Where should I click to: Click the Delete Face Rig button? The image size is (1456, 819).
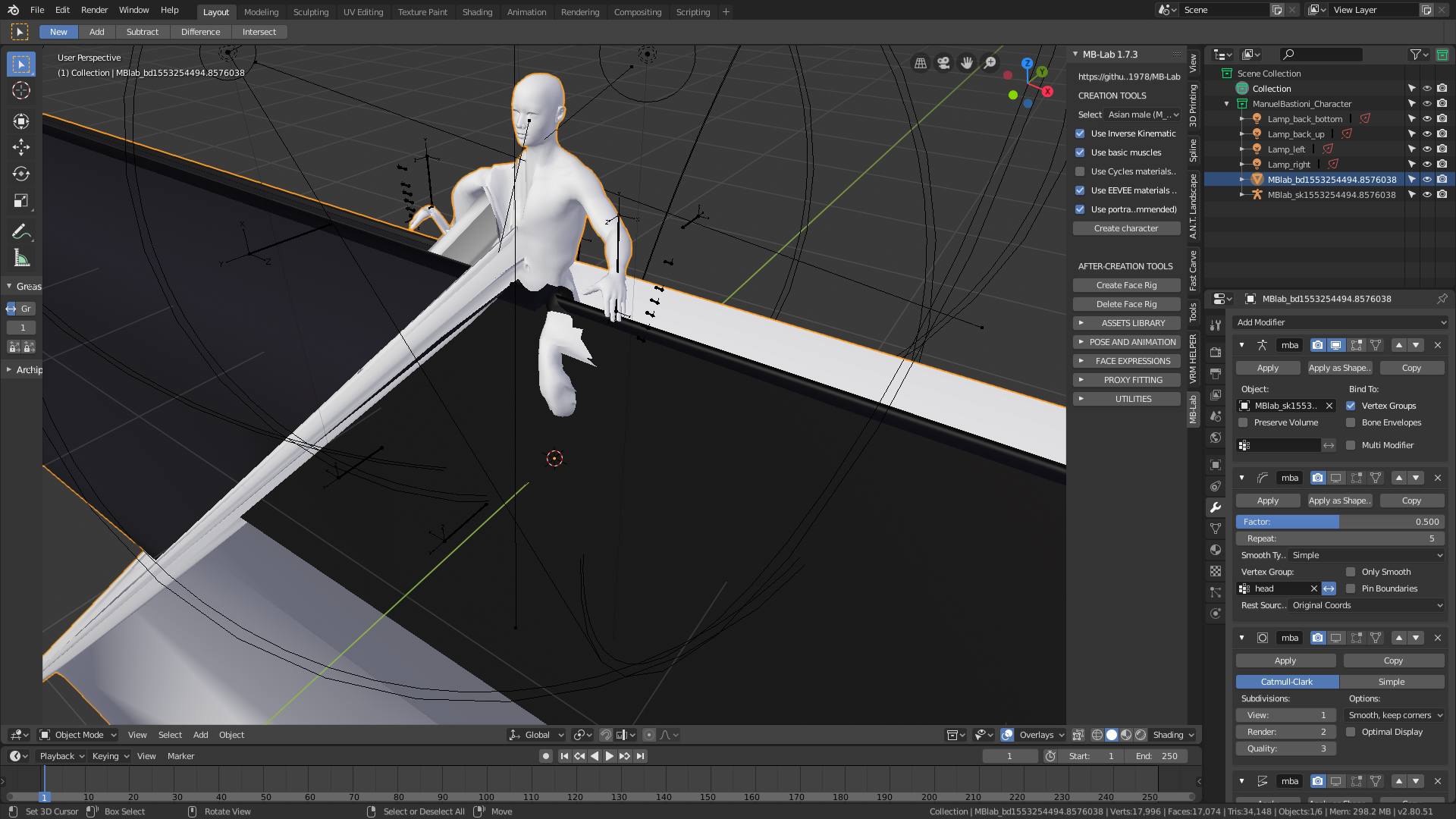click(1127, 304)
